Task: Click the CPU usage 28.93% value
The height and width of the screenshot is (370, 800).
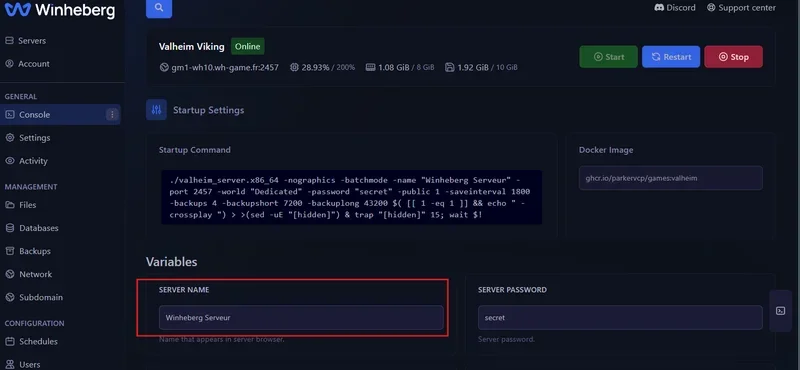Action: tap(315, 67)
